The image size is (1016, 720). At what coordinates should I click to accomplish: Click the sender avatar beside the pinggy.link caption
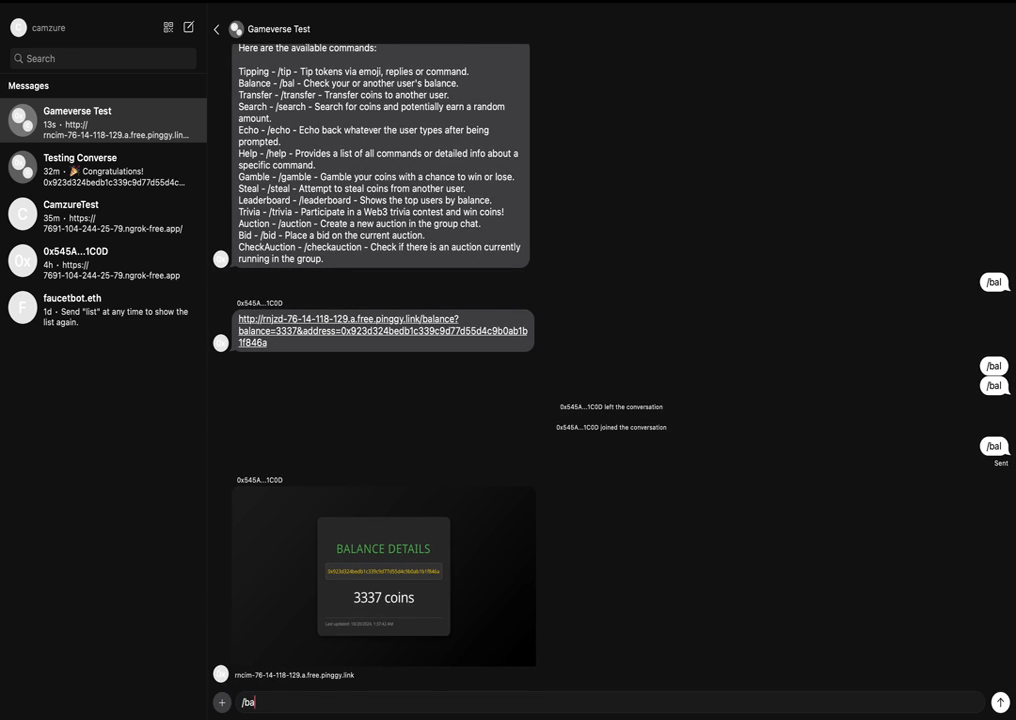[x=221, y=674]
